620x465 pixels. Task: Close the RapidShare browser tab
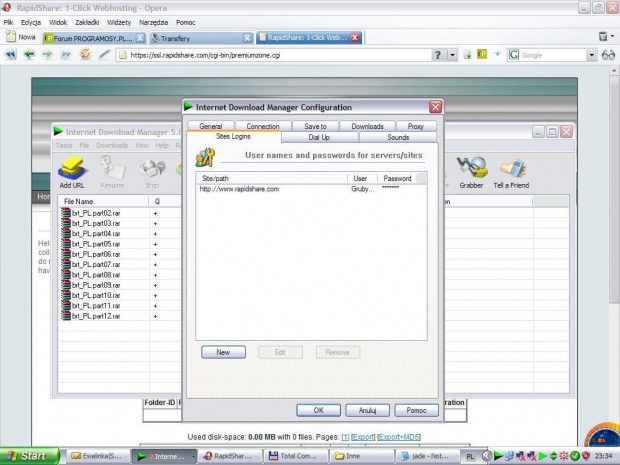tap(355, 38)
